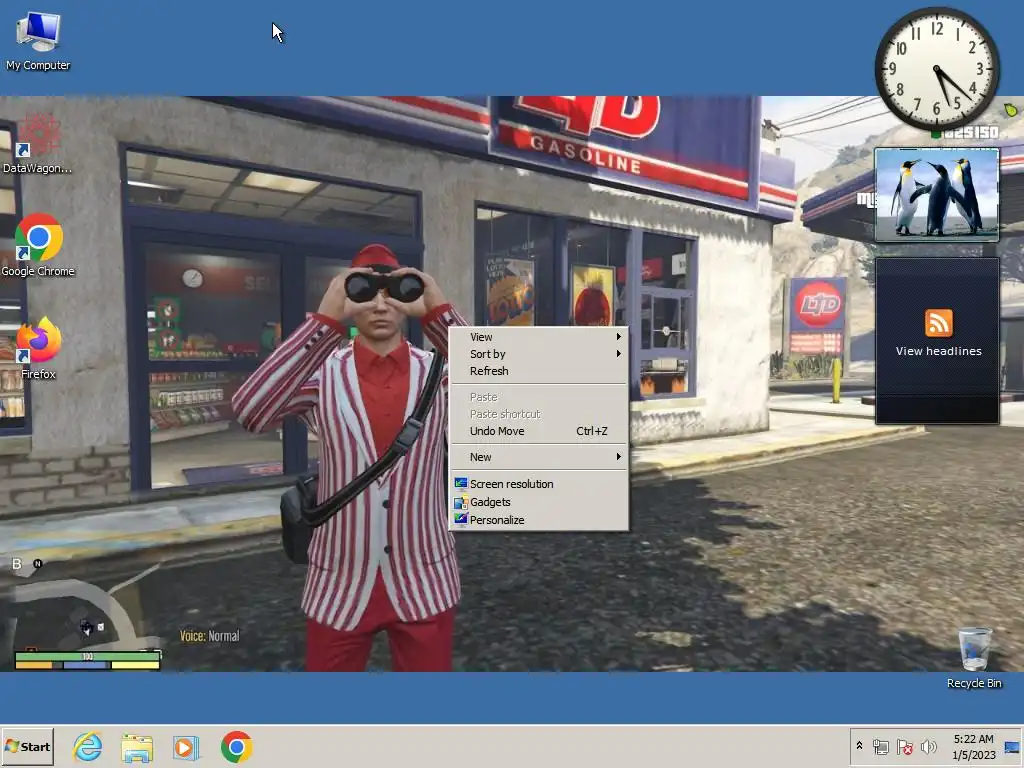This screenshot has height=768, width=1024.
Task: Select the Firefox desktop shortcut
Action: (x=38, y=347)
